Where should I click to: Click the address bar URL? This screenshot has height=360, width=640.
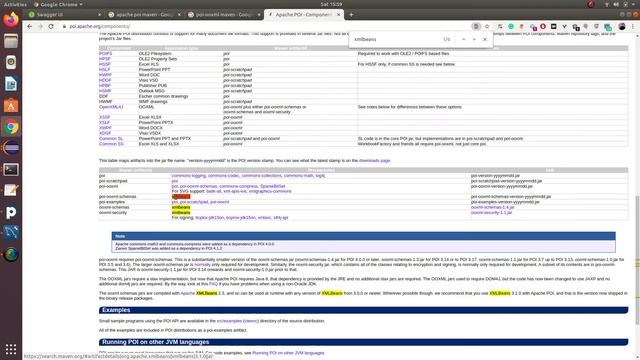[100, 26]
